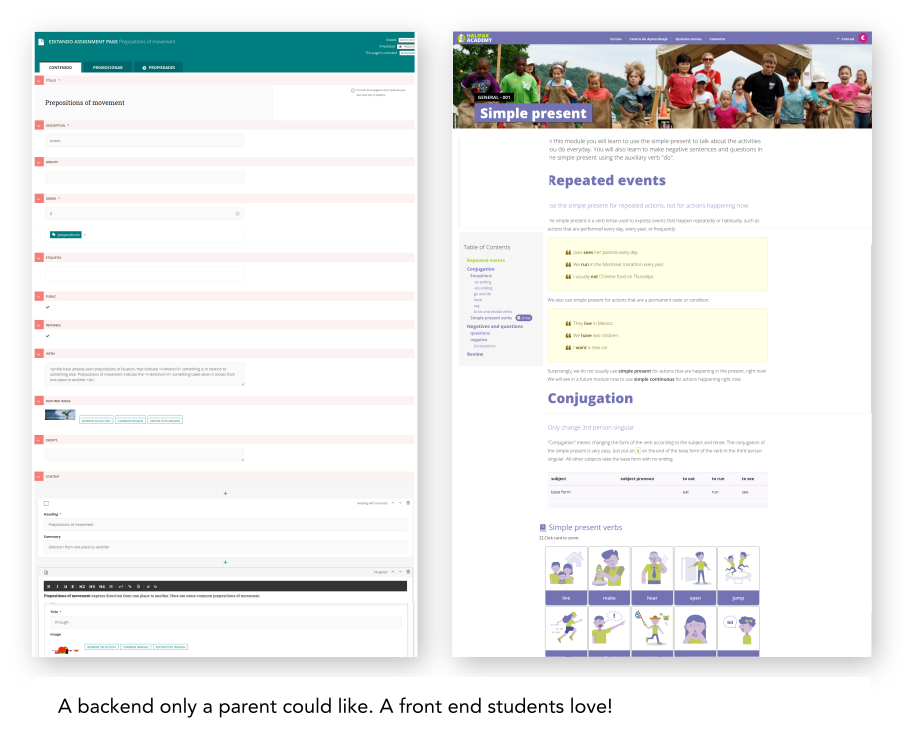Collapse the Description field section
908x745 pixels.
(39, 125)
